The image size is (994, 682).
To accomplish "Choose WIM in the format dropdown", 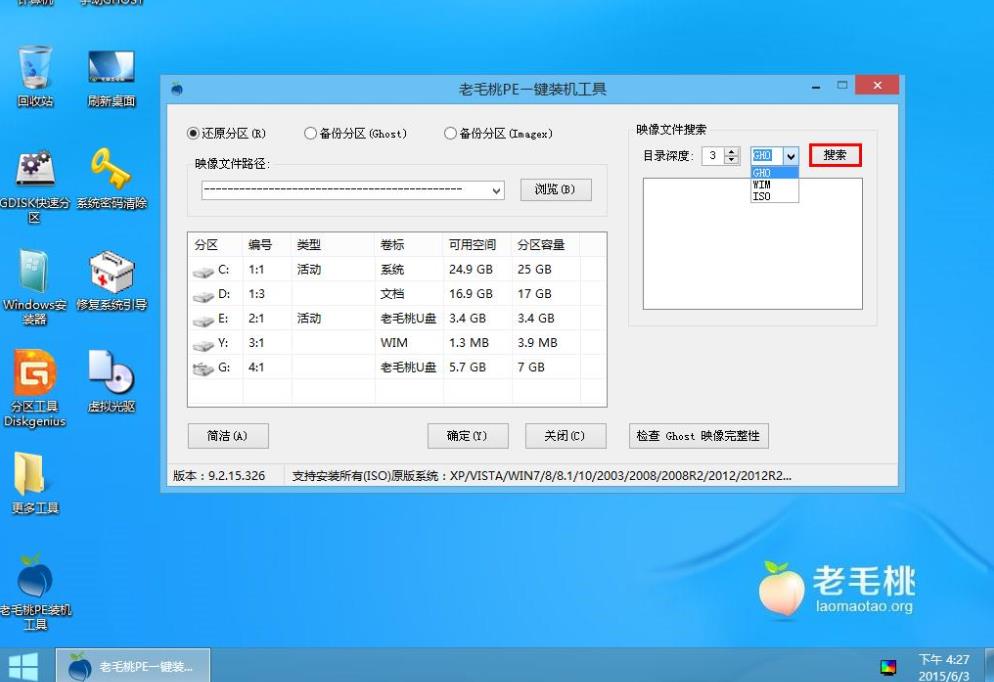I will (x=765, y=184).
